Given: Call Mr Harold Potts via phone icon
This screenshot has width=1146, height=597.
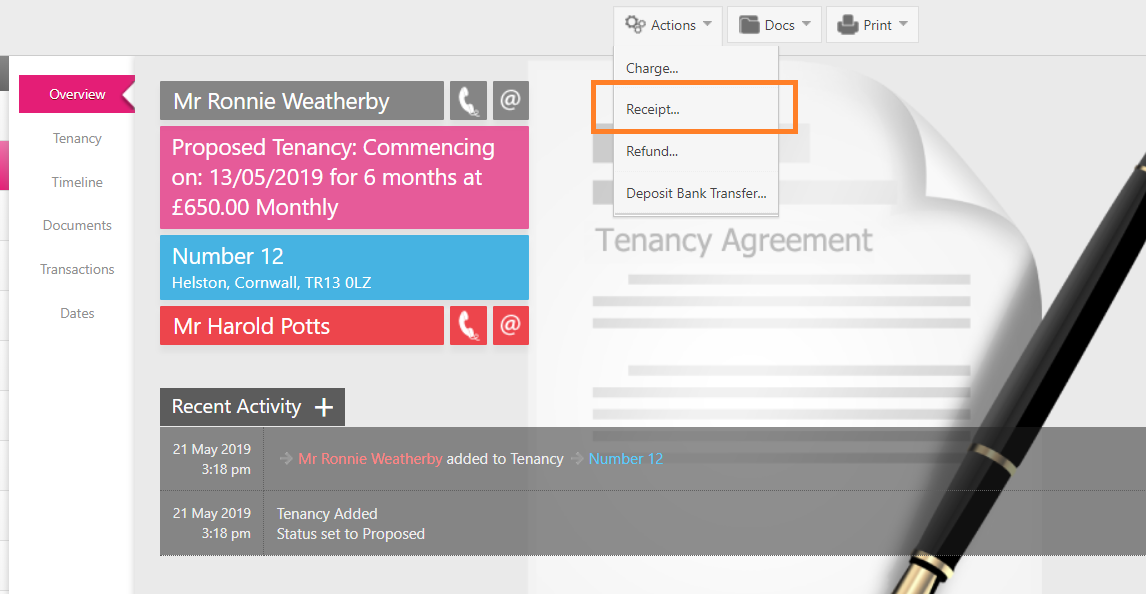Looking at the screenshot, I should click(x=468, y=325).
